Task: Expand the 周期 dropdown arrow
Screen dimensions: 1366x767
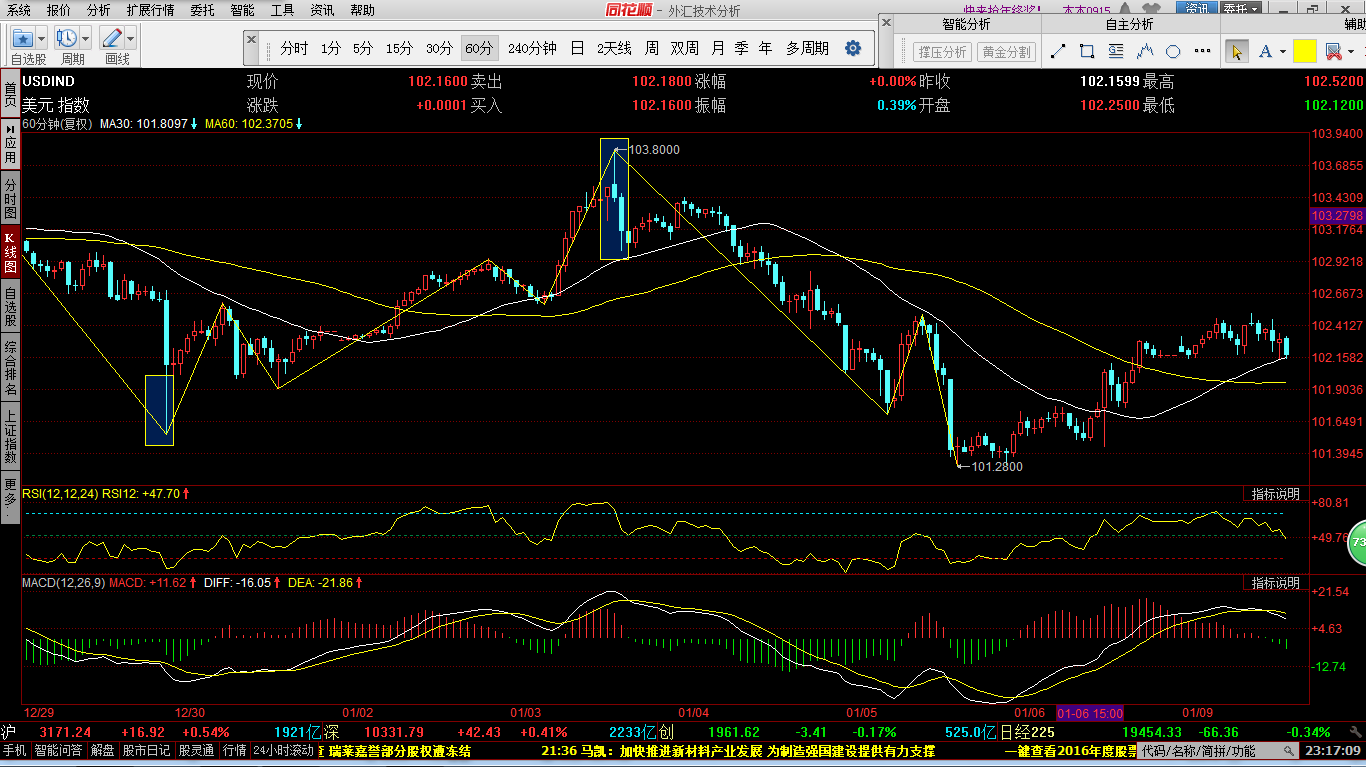Action: (x=86, y=39)
